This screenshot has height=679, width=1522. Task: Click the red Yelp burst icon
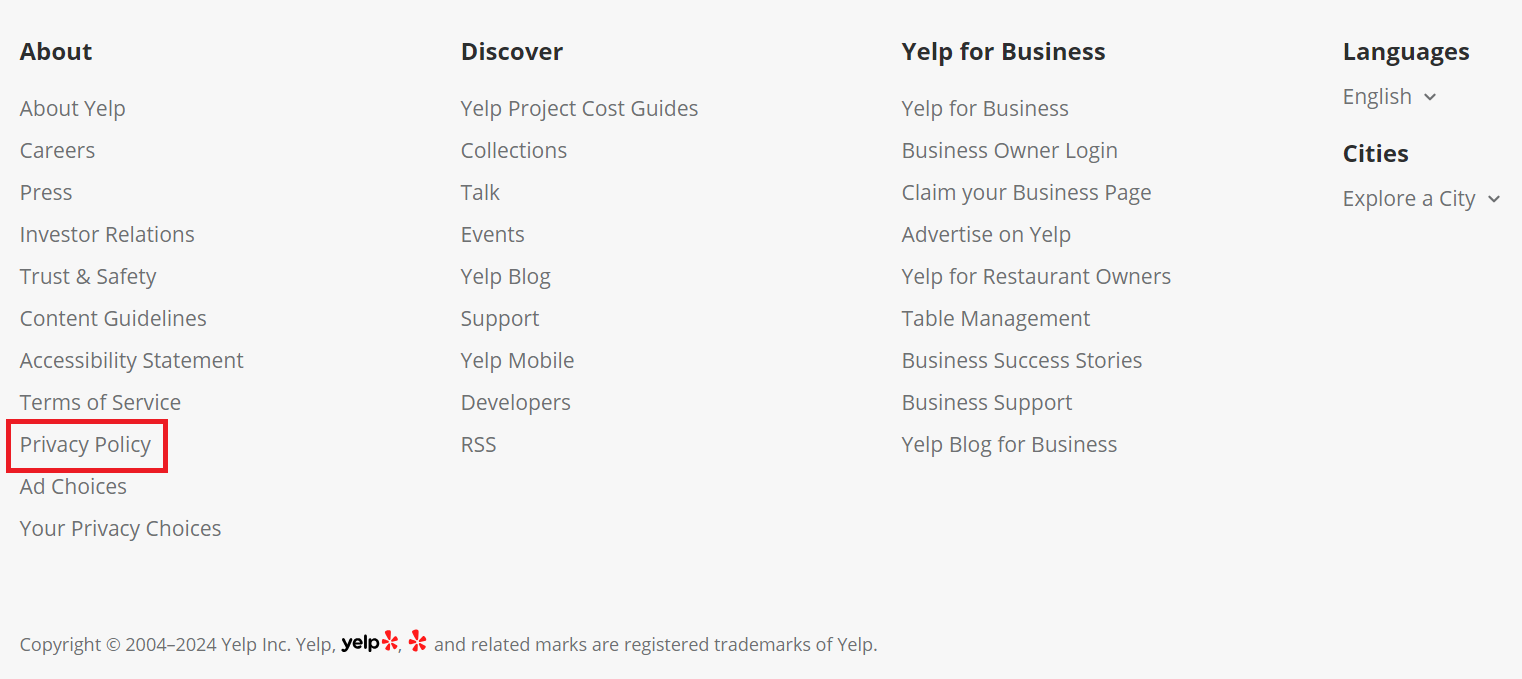[417, 642]
